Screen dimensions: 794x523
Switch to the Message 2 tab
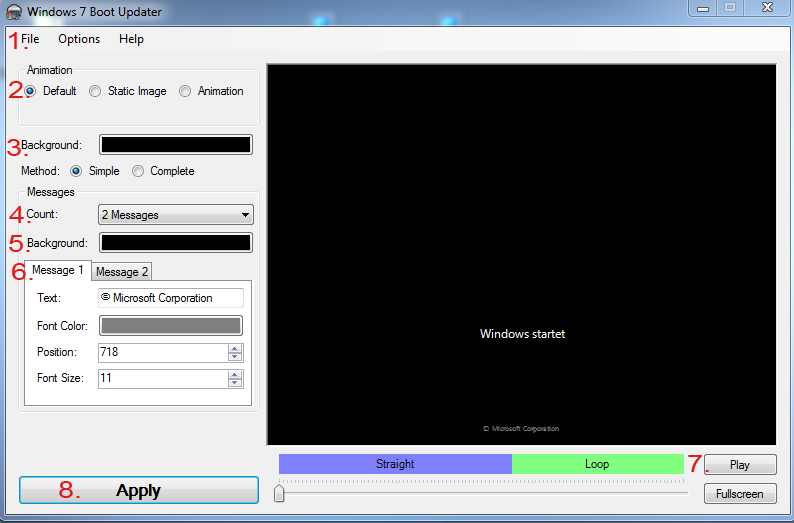tap(122, 272)
